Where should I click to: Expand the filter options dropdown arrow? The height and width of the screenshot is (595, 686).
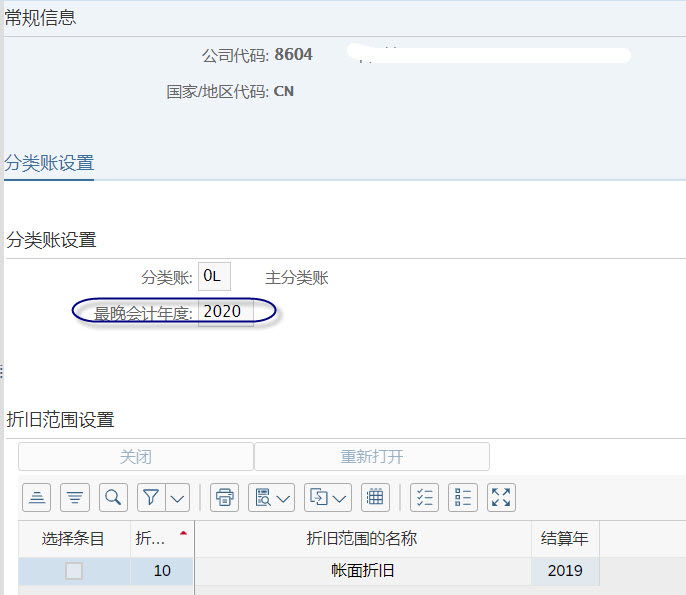pyautogui.click(x=177, y=498)
